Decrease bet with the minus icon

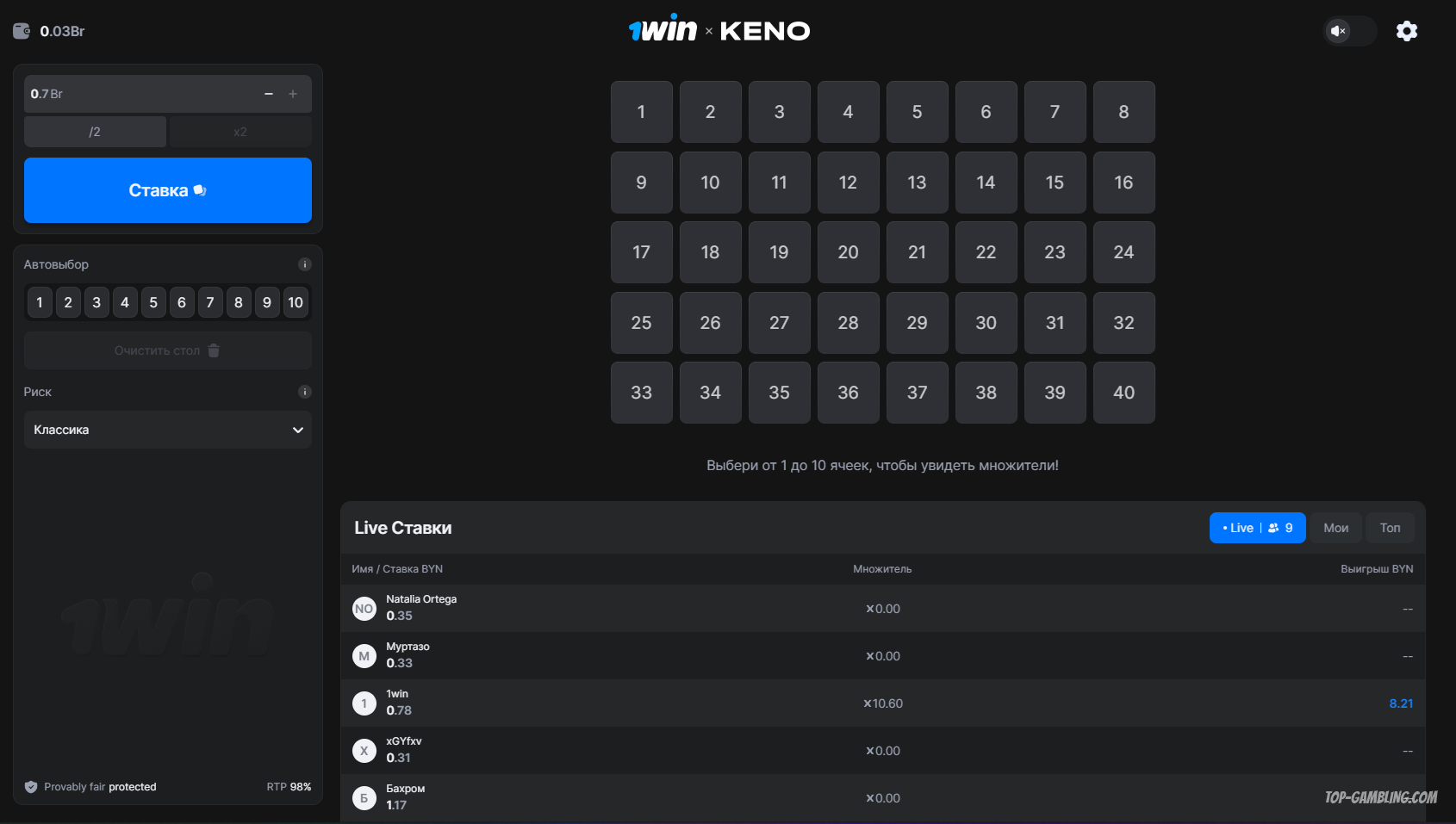269,94
